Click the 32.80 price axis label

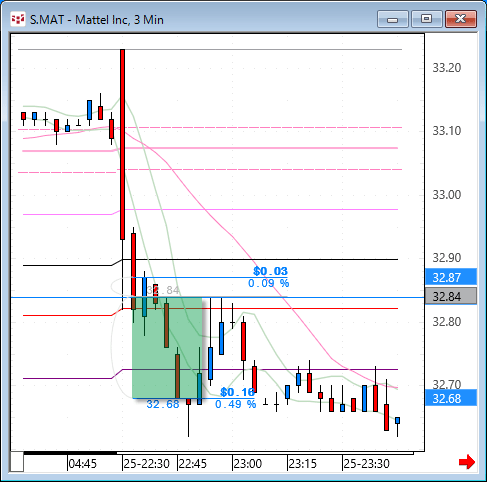click(447, 322)
